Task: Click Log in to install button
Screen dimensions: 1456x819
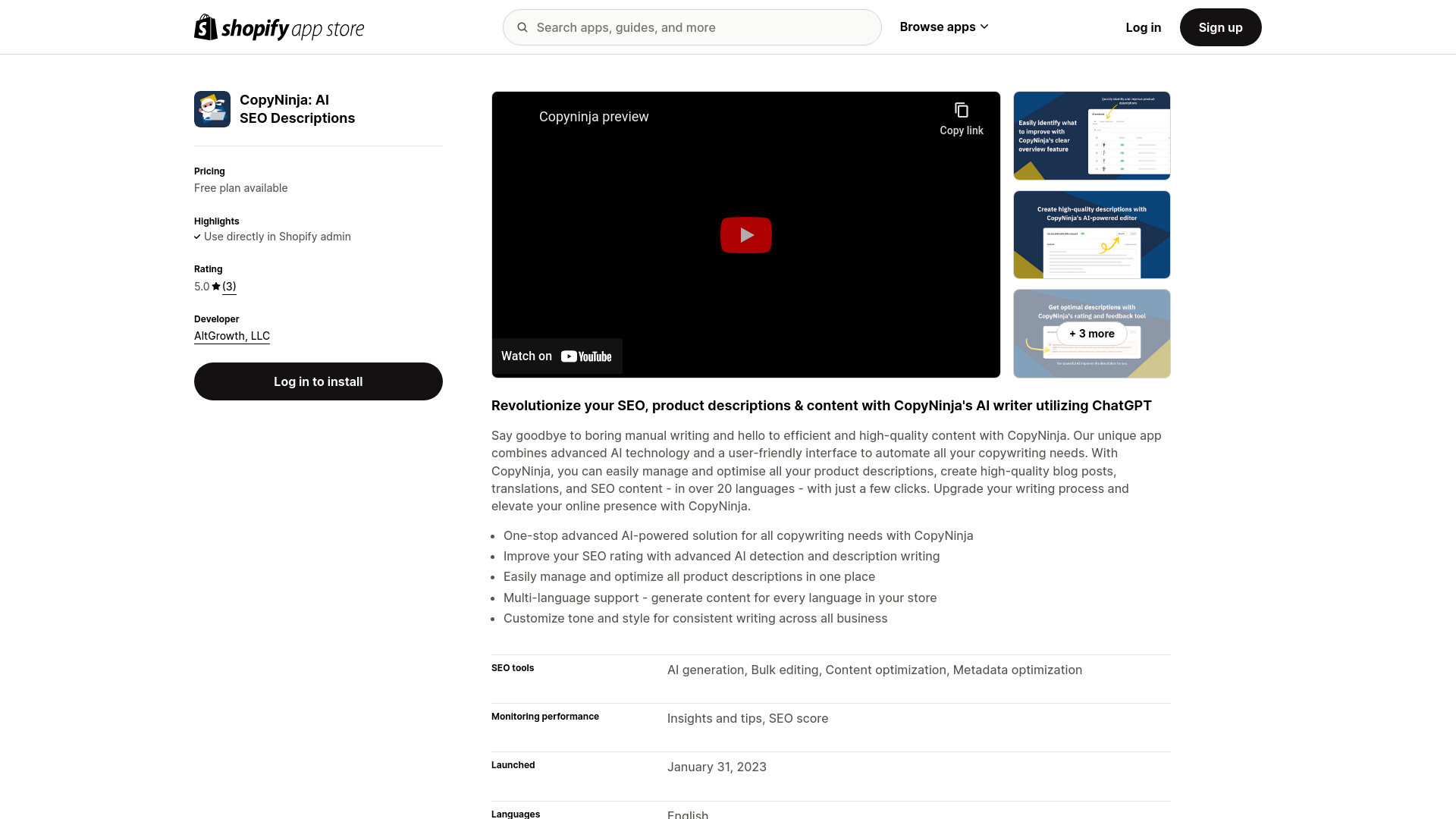Action: coord(318,381)
